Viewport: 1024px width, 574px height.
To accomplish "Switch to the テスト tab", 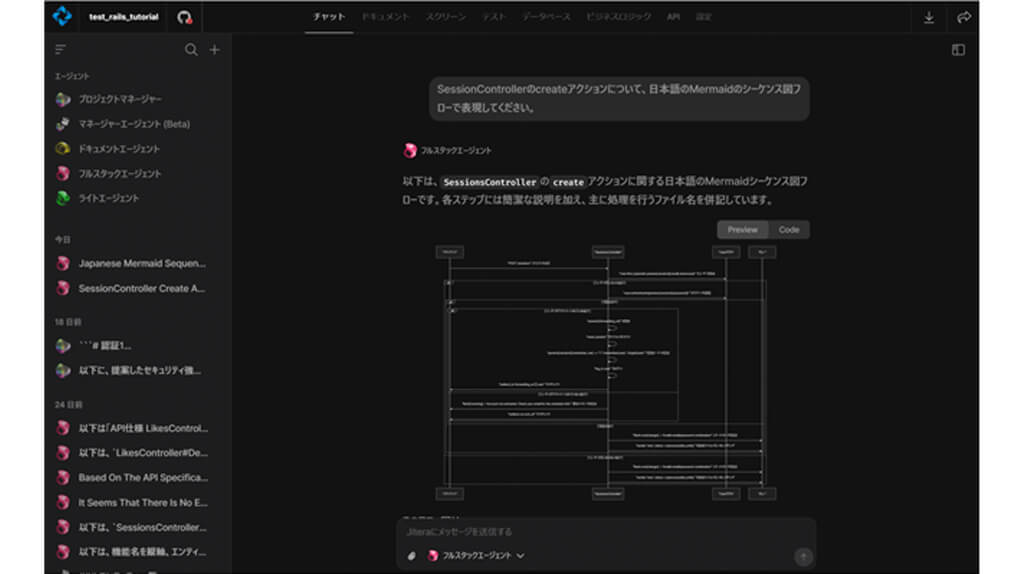I will (494, 17).
